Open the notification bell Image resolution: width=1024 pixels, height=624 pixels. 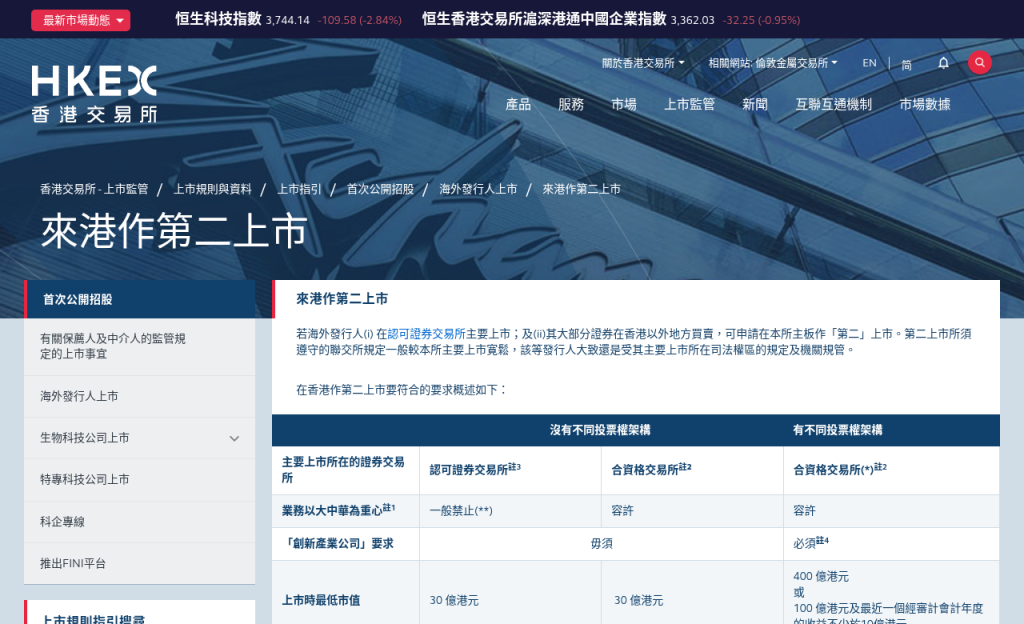coord(943,63)
